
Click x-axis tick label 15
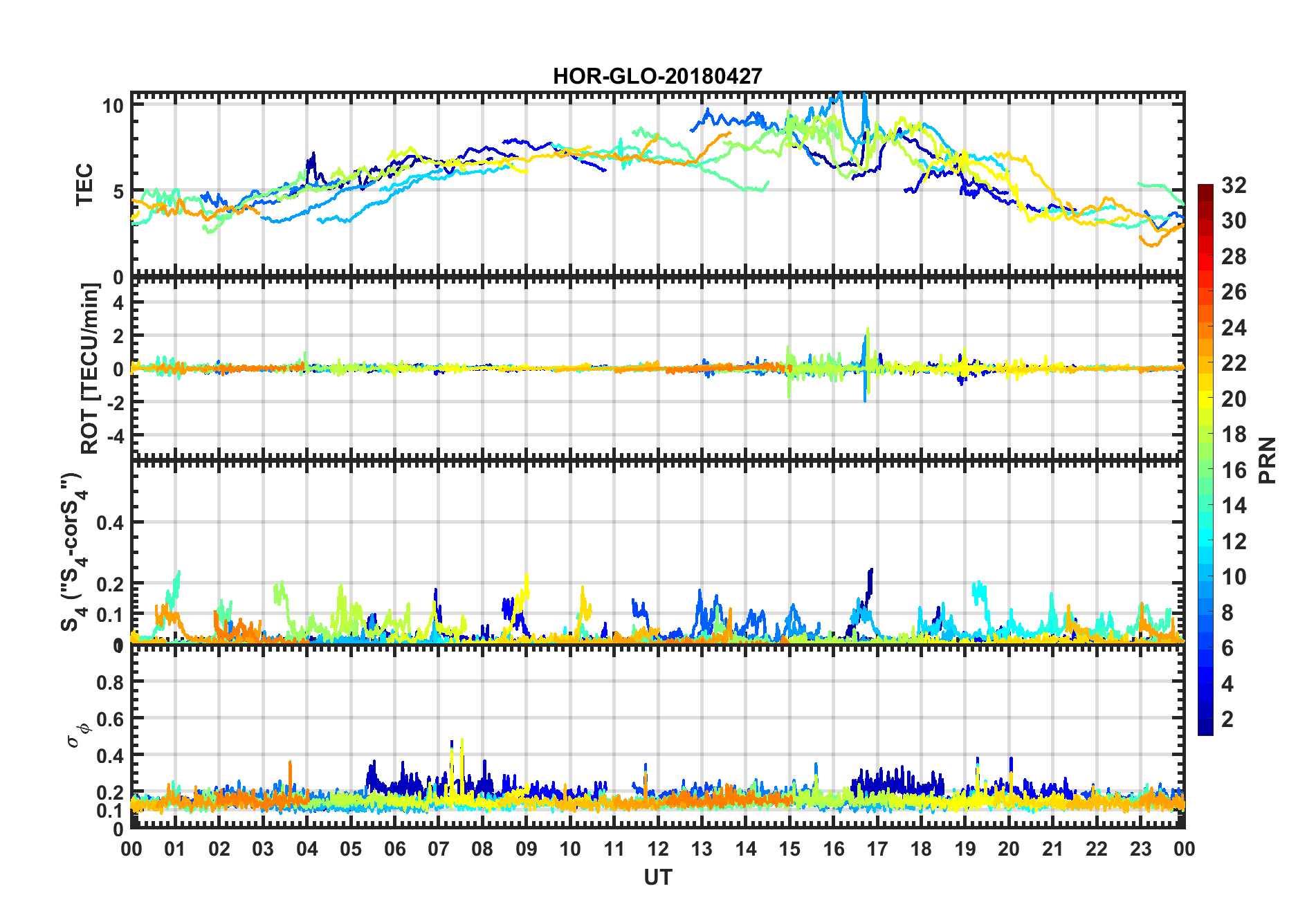pos(789,849)
